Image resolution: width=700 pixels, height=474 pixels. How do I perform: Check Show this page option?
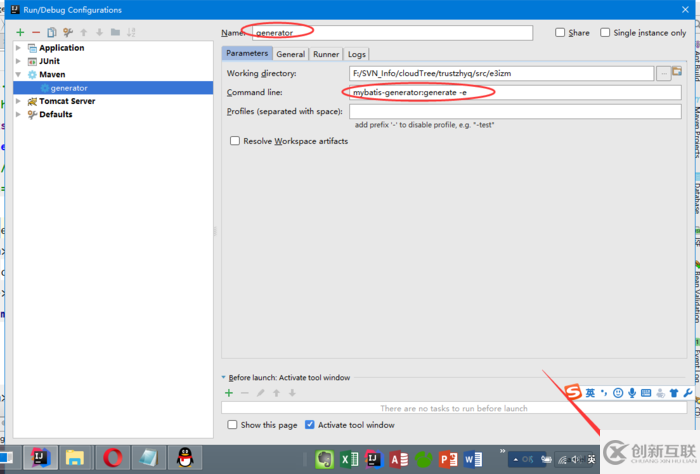tap(232, 425)
